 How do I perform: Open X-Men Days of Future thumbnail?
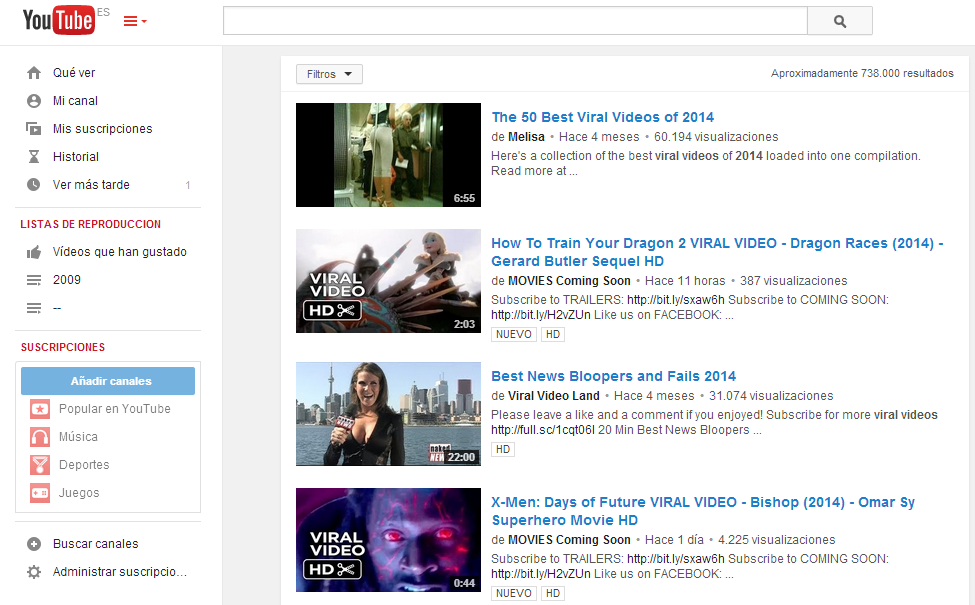point(388,540)
